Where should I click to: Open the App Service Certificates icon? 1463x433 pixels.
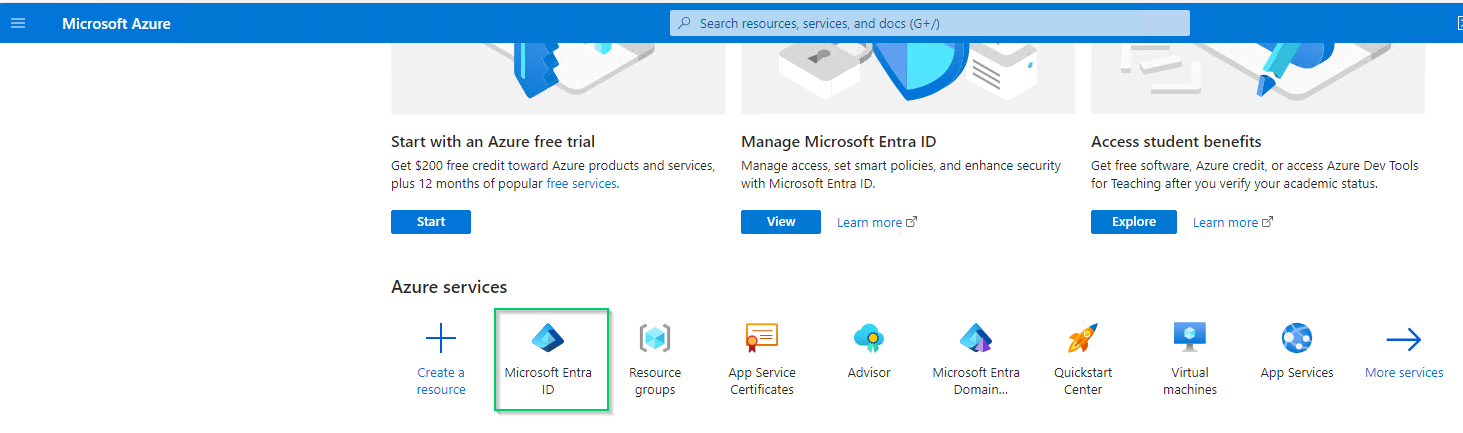coord(762,338)
